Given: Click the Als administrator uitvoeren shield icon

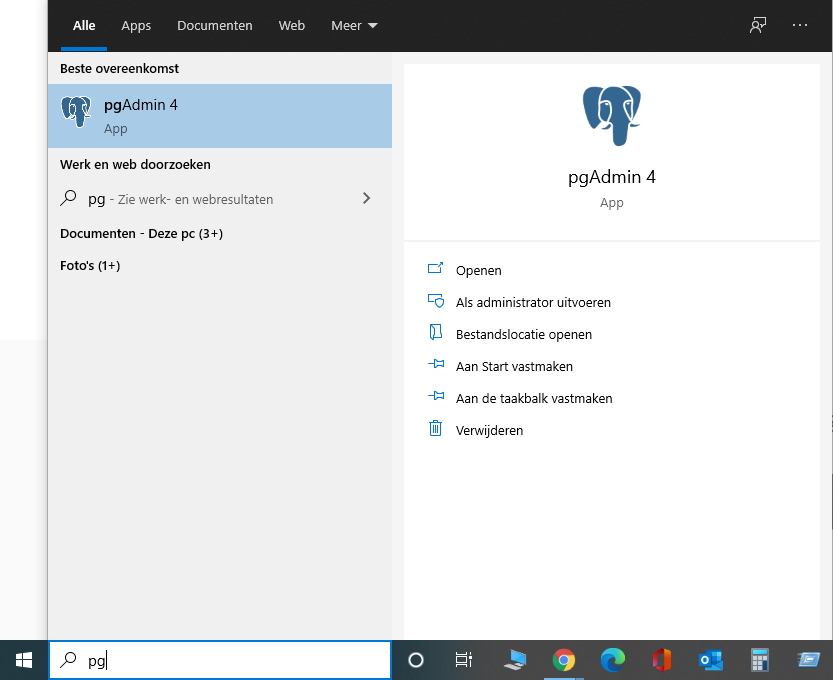Looking at the screenshot, I should pyautogui.click(x=435, y=302).
